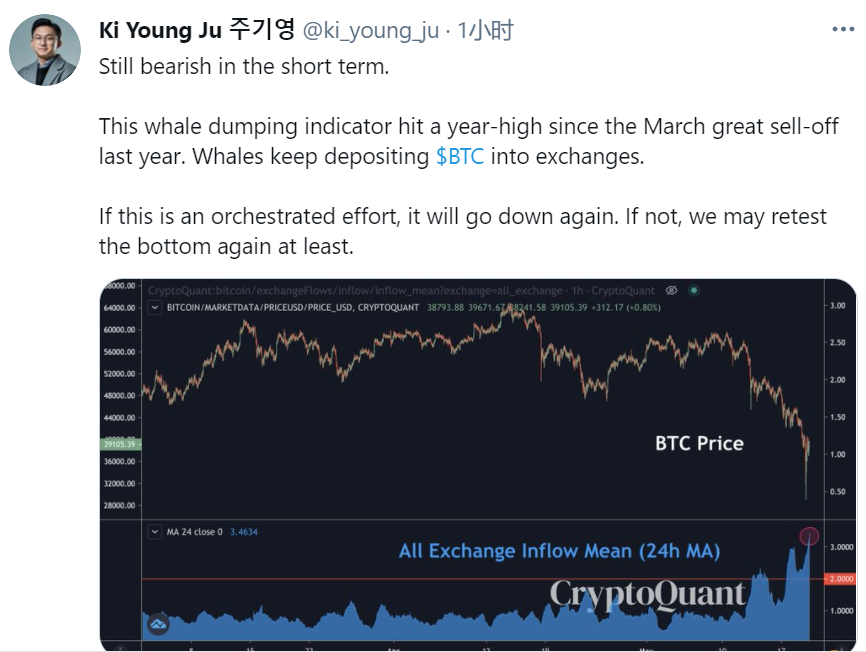Click the red circle marker at inflow peak
866x652 pixels.
(x=809, y=536)
